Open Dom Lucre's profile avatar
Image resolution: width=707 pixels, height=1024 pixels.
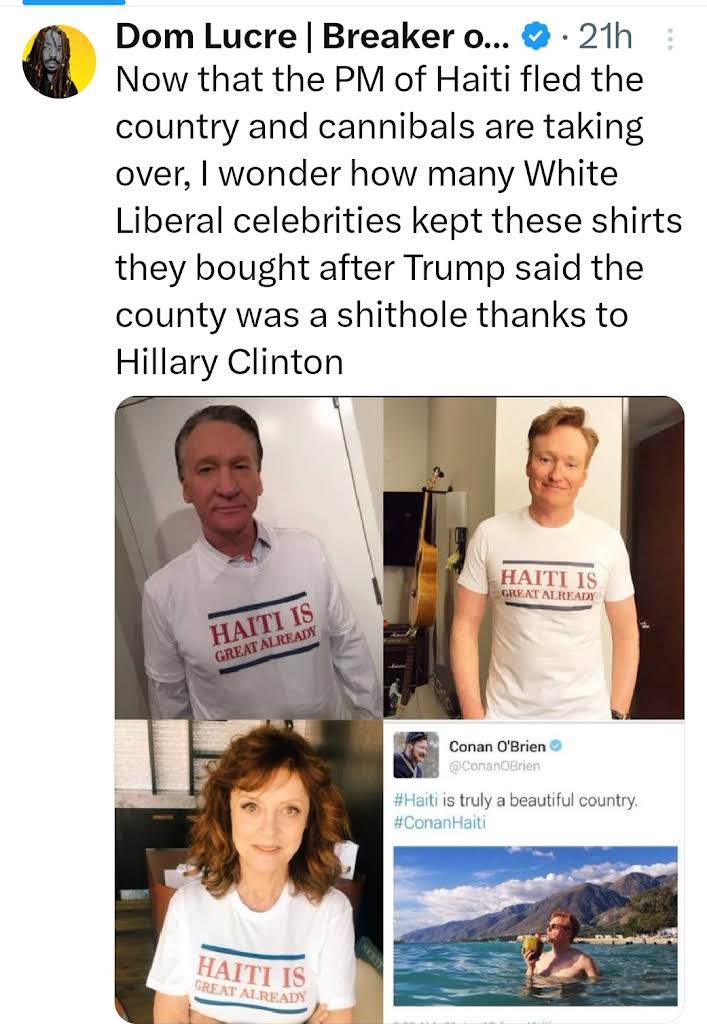59,62
